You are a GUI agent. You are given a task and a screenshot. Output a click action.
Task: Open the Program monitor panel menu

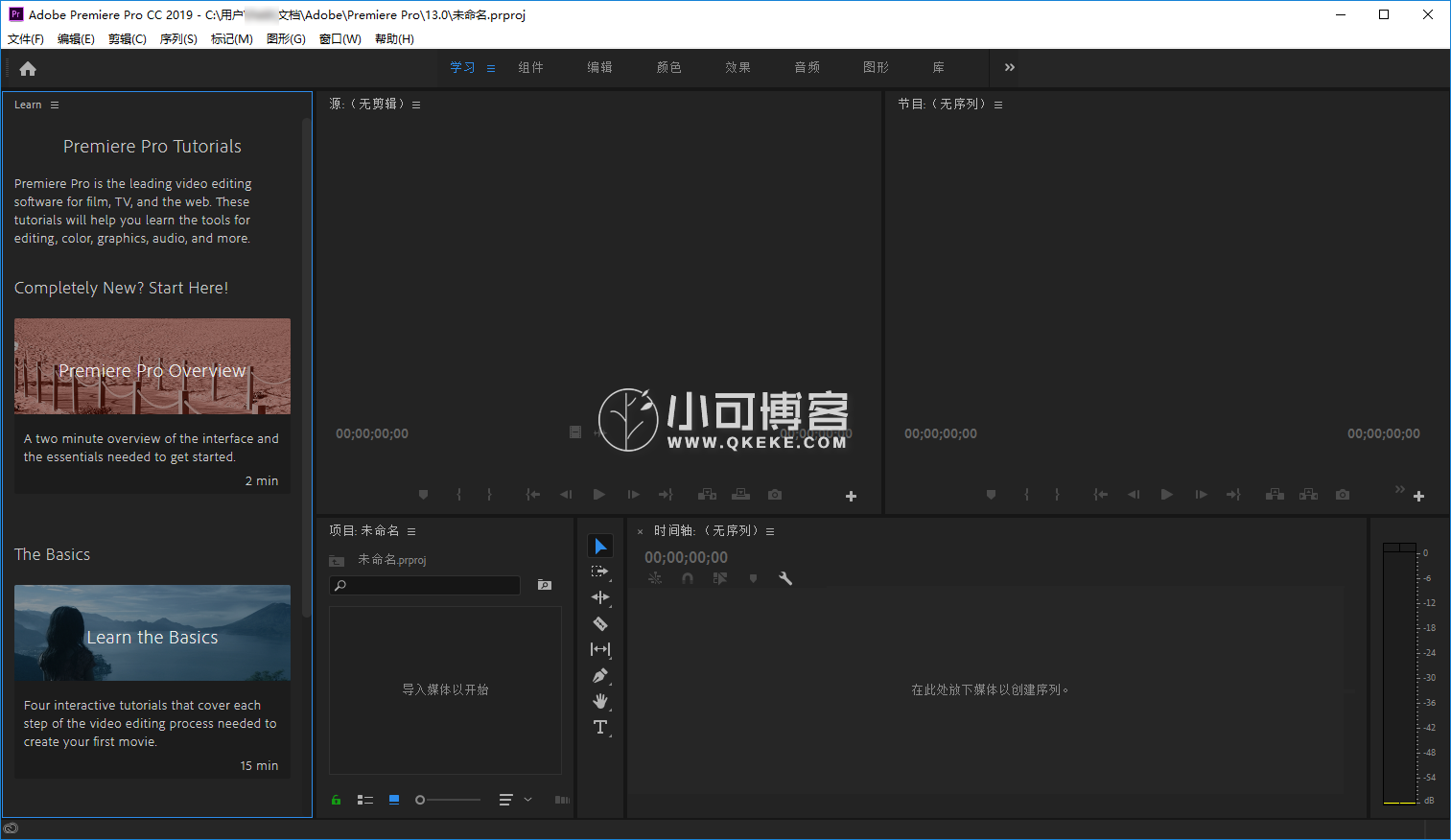pyautogui.click(x=998, y=105)
